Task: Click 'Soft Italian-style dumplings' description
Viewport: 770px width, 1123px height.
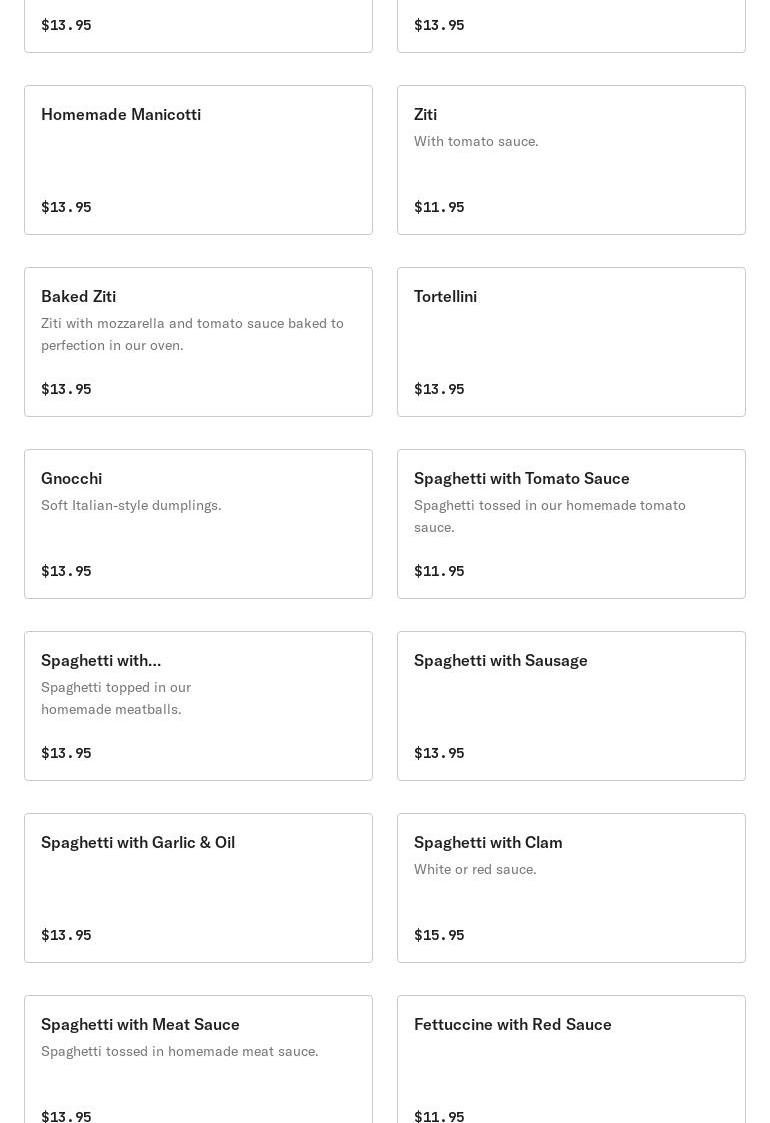Action: pos(131,506)
